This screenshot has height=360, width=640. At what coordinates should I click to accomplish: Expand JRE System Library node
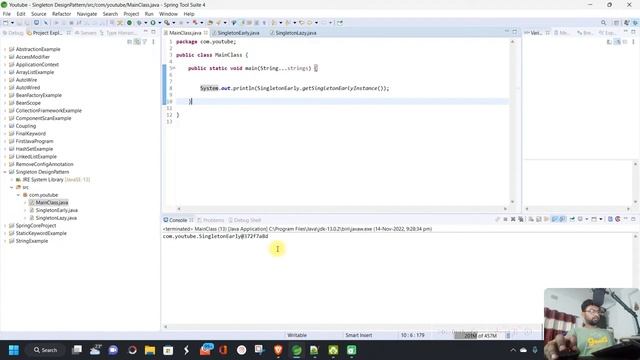pyautogui.click(x=12, y=180)
